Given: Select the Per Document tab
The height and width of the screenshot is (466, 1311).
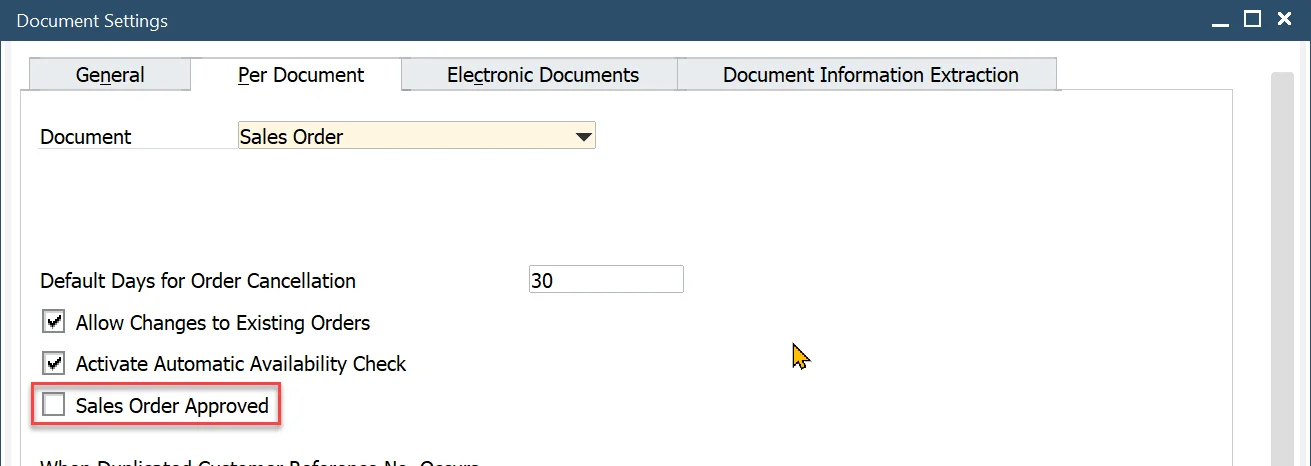Looking at the screenshot, I should click(x=301, y=75).
